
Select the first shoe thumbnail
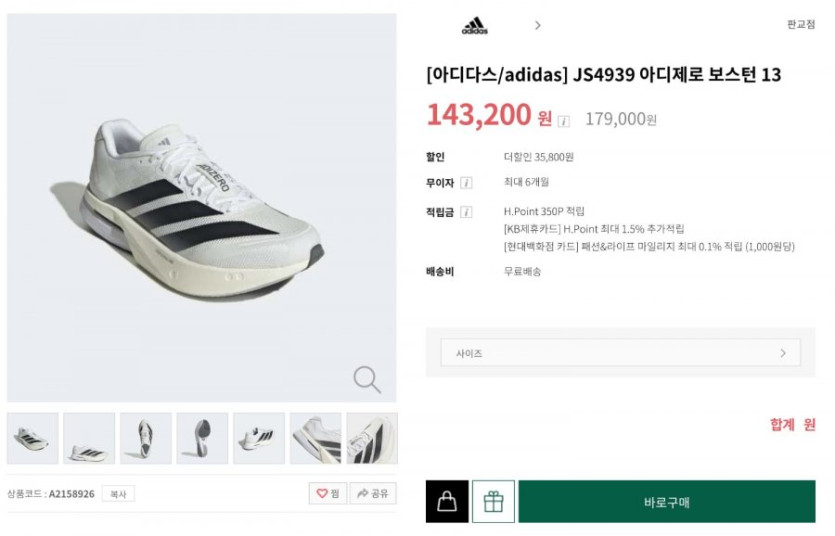(32, 438)
